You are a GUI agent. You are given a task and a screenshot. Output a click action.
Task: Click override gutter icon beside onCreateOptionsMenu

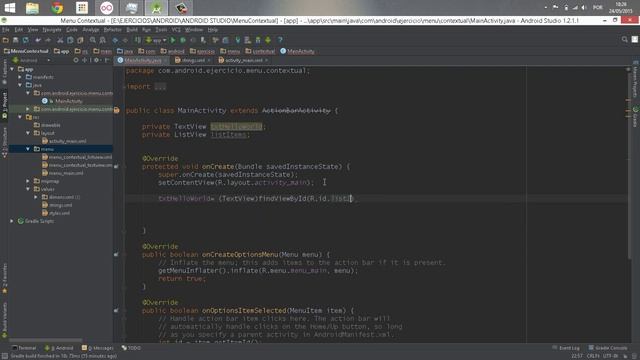[x=116, y=255]
